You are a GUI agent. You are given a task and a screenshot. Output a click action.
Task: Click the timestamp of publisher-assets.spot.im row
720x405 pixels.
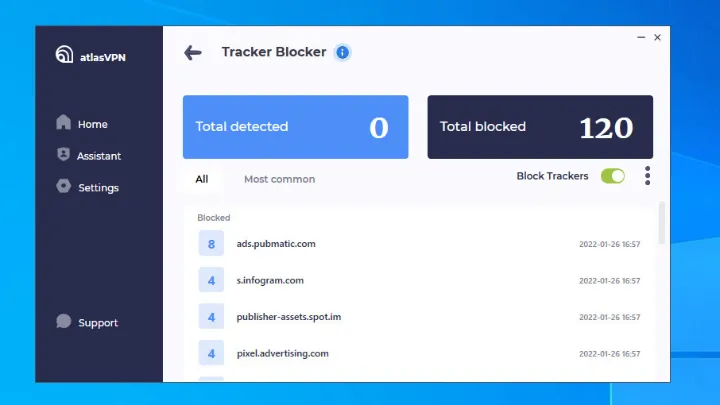tap(609, 317)
